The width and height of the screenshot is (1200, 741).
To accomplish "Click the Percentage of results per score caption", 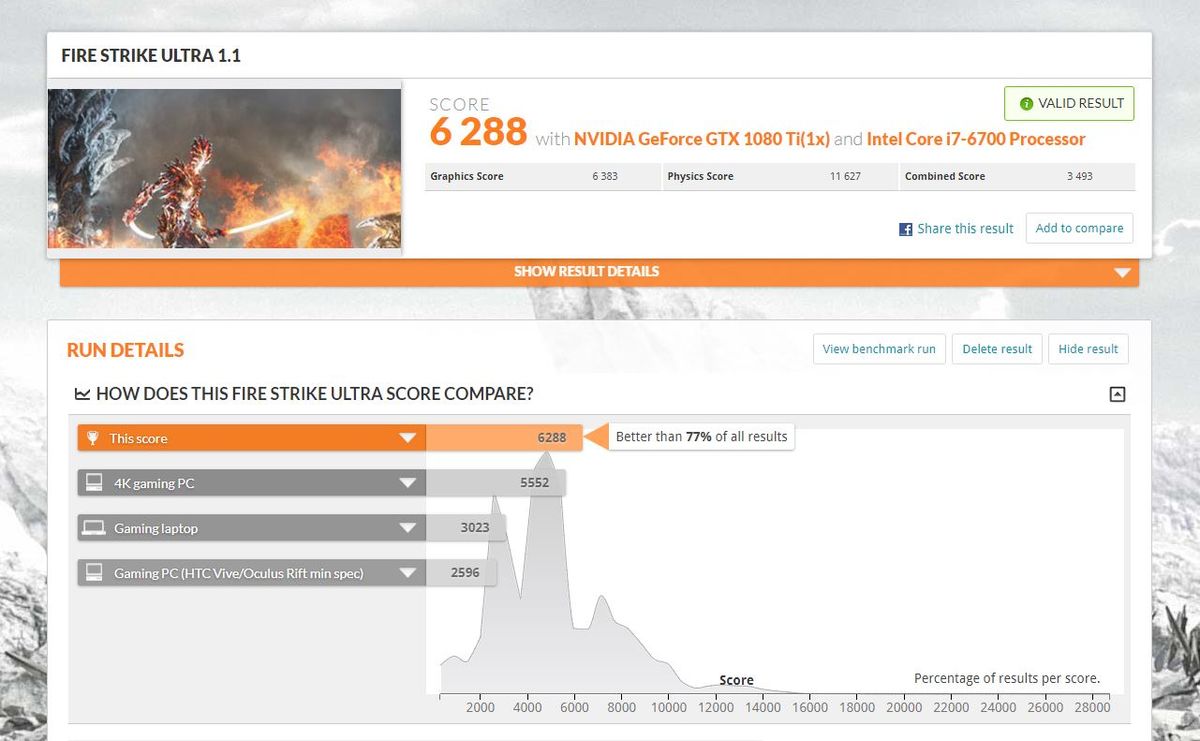I will 1007,678.
